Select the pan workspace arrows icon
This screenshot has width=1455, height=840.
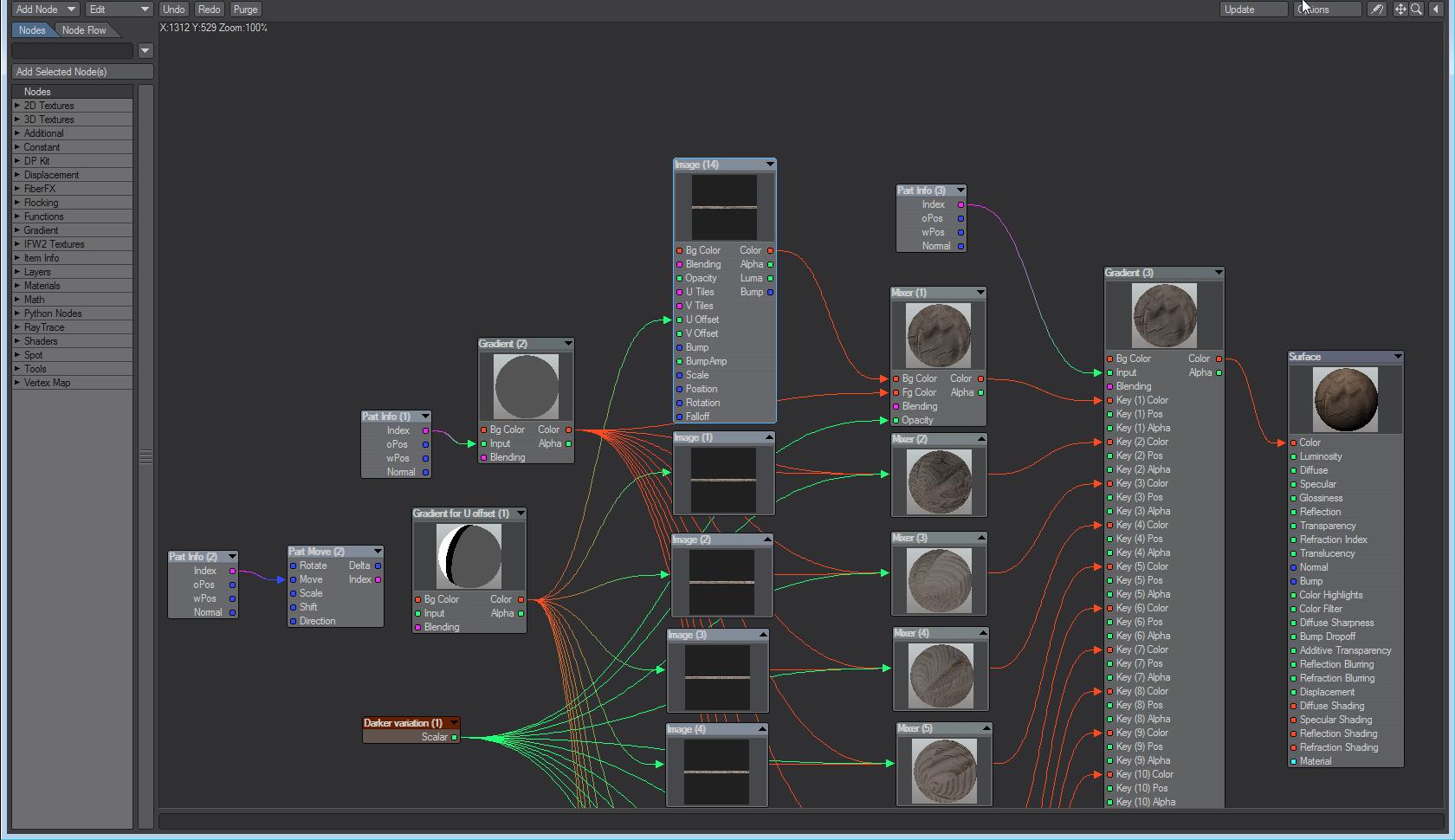[x=1400, y=10]
